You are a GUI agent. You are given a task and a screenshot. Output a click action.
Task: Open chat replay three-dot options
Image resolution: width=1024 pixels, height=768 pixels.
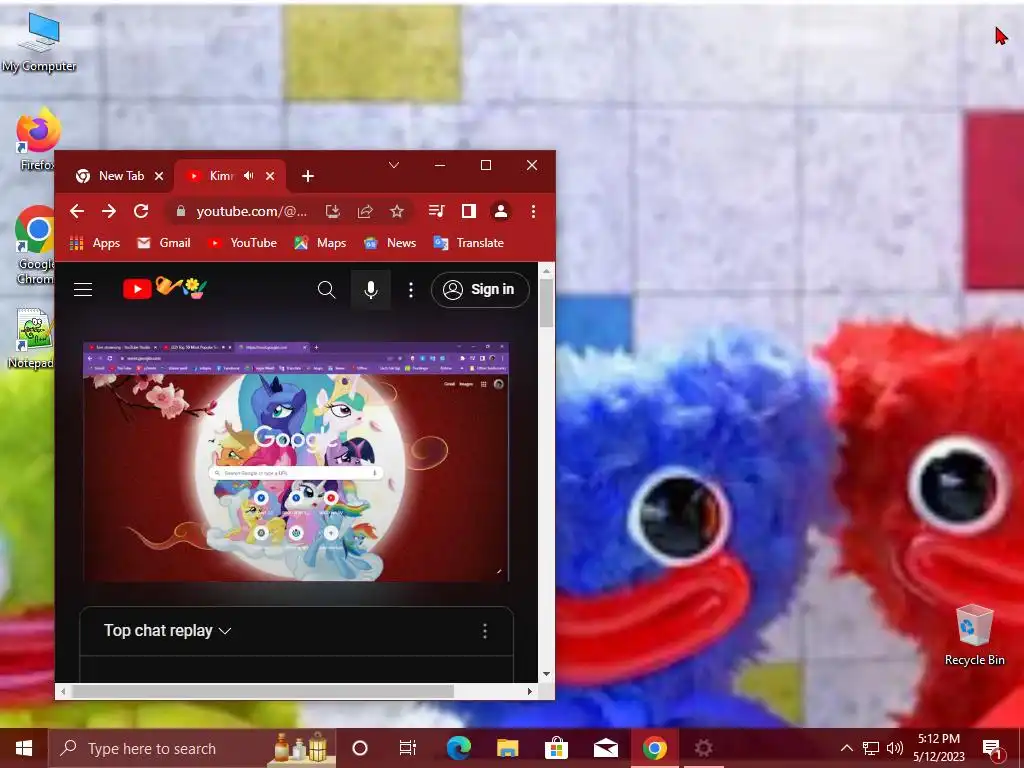[x=485, y=631]
